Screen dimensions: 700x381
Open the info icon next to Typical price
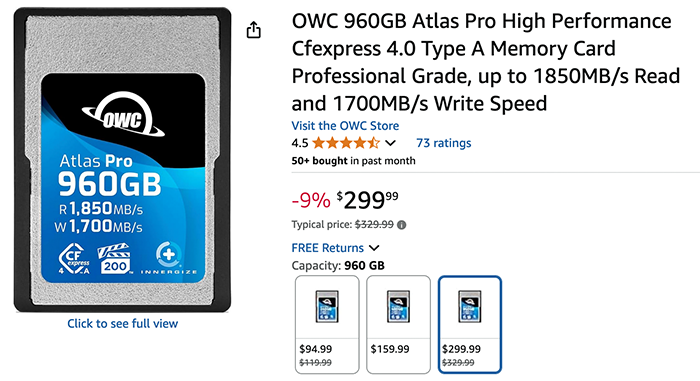402,225
